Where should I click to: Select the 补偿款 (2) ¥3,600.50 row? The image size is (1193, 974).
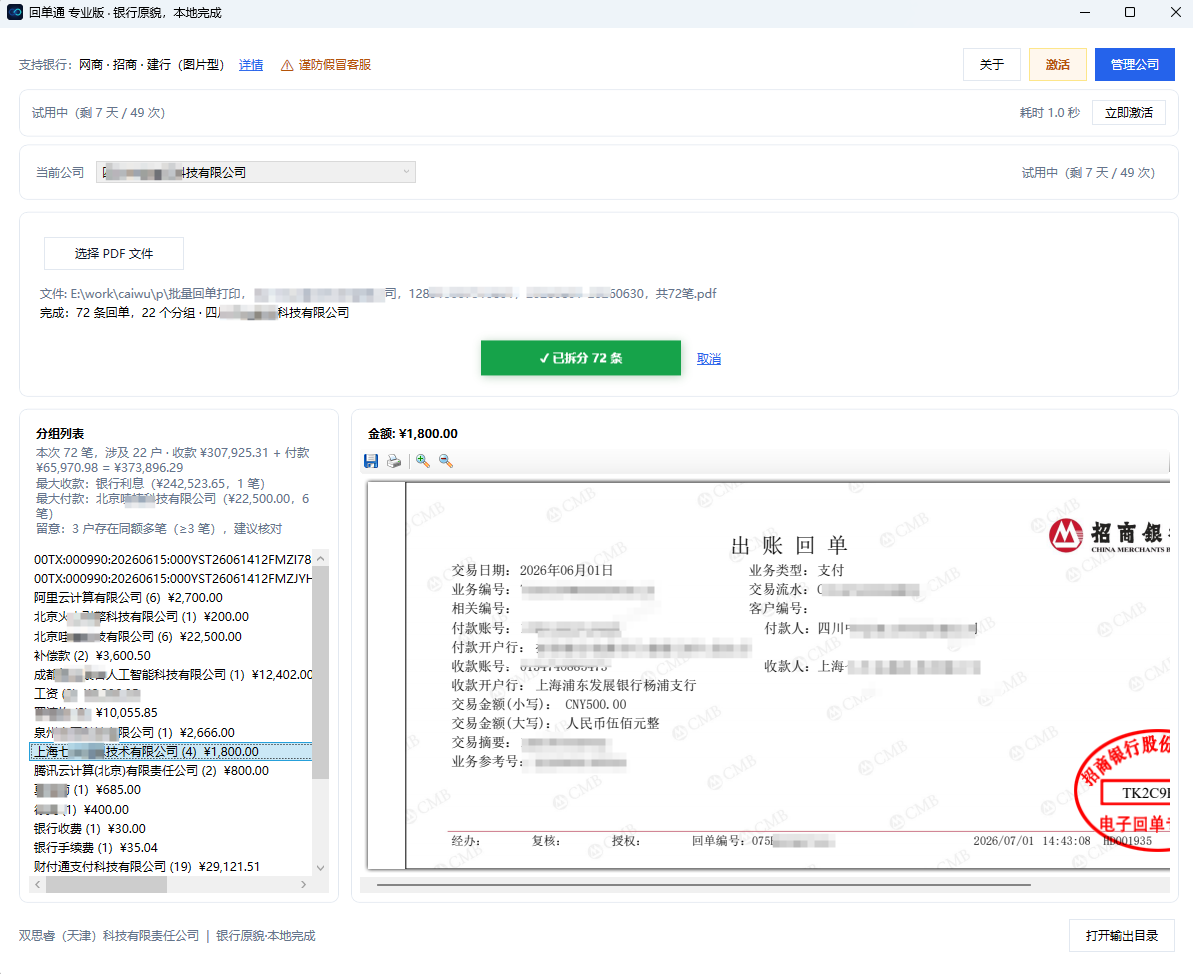click(172, 655)
